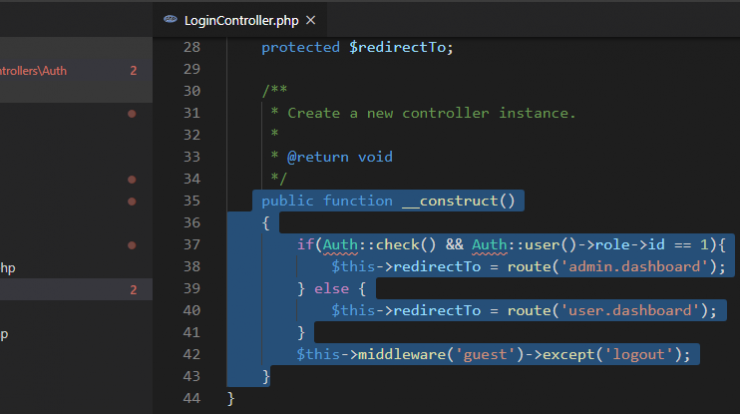Viewport: 740px width, 414px height.
Task: Switch to the LoginController.php tab
Action: point(242,20)
